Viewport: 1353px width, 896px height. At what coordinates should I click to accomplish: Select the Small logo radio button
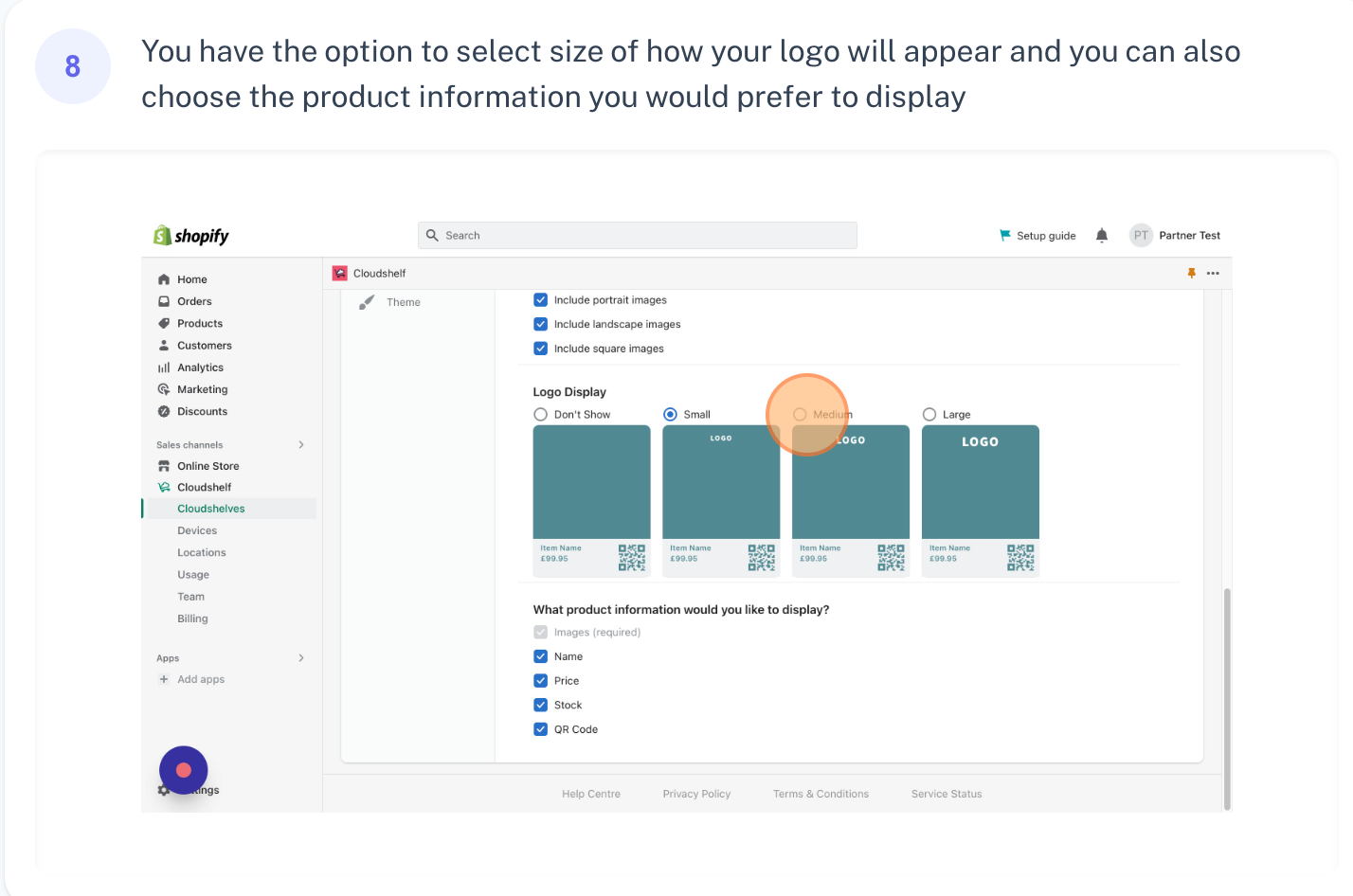(x=671, y=415)
